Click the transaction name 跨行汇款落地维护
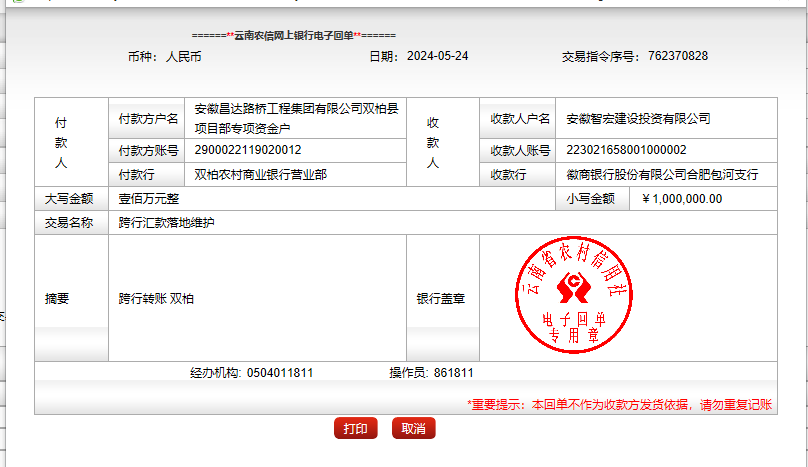This screenshot has width=808, height=467. click(x=166, y=223)
